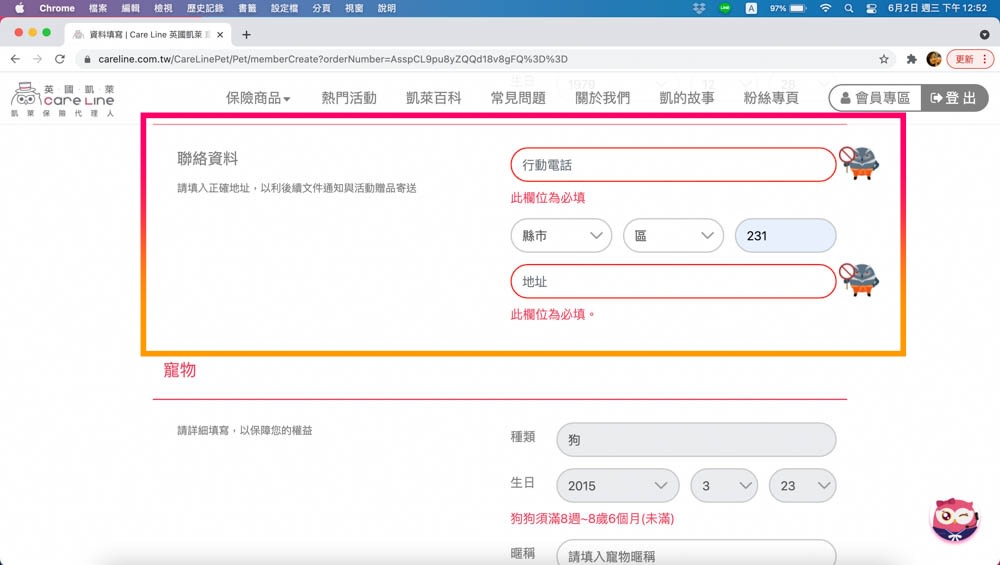Viewport: 1000px width, 565px height.
Task: Open 關於我們 navigation item
Action: (602, 98)
